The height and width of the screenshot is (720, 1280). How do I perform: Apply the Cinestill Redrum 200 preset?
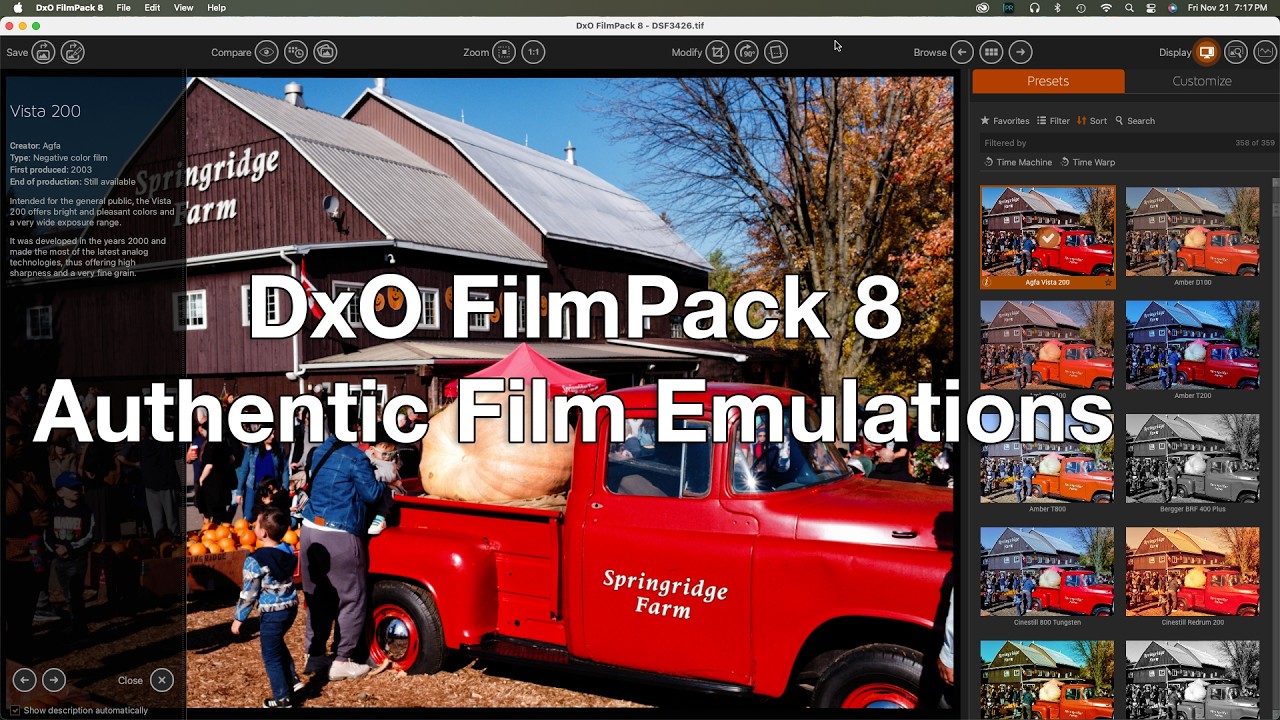(1192, 571)
